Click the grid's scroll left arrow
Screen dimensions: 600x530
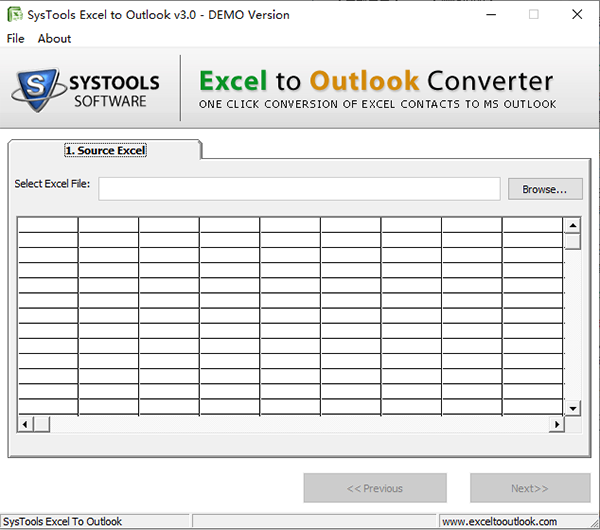(25, 424)
